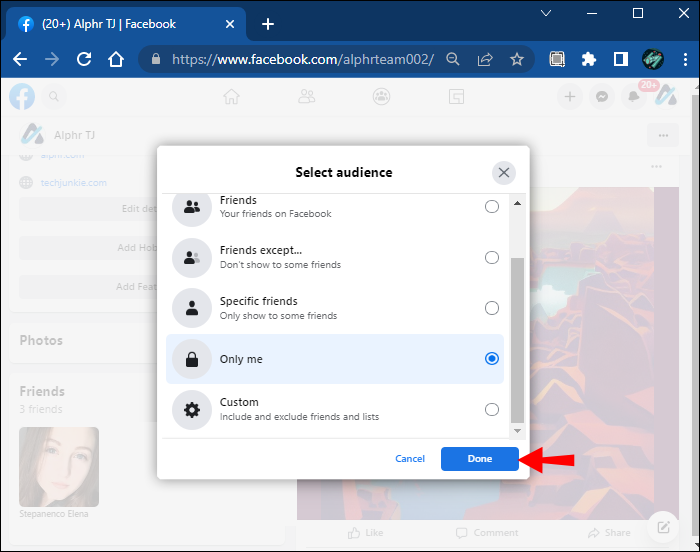Open the Chrome extensions puzzle icon

pos(589,59)
